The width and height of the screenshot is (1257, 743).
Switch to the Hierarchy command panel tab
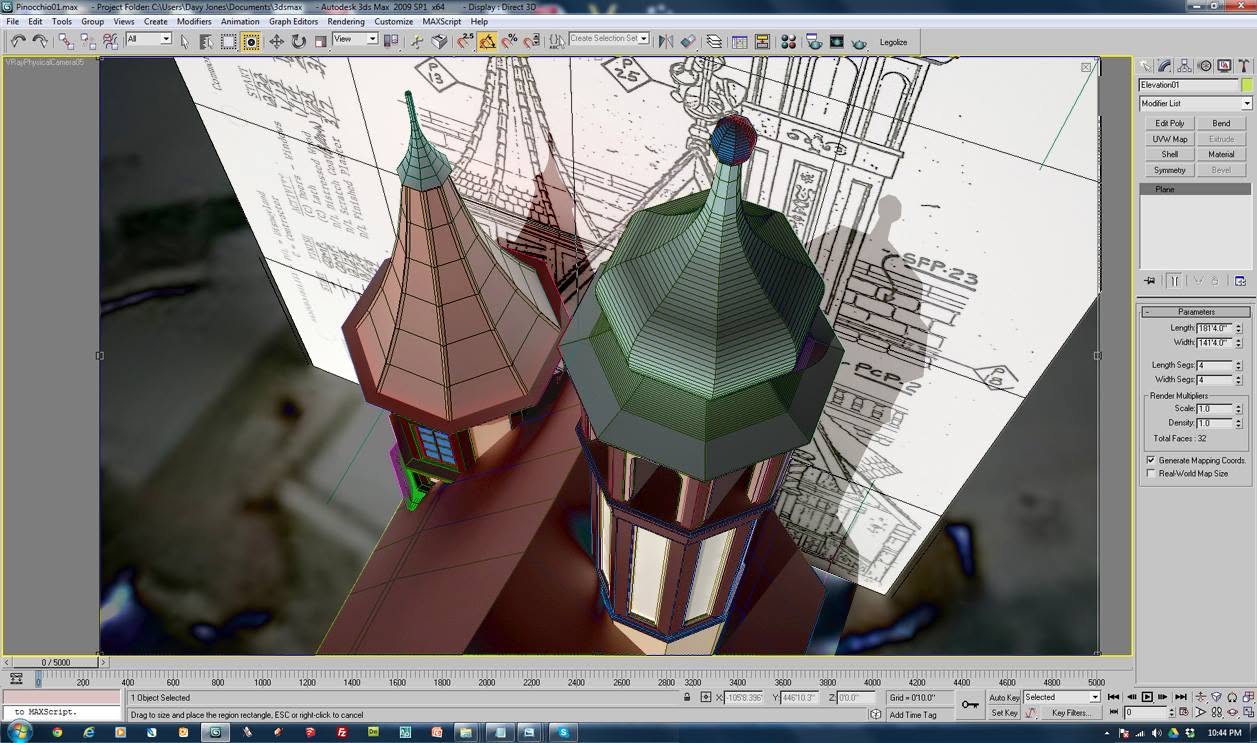1185,66
